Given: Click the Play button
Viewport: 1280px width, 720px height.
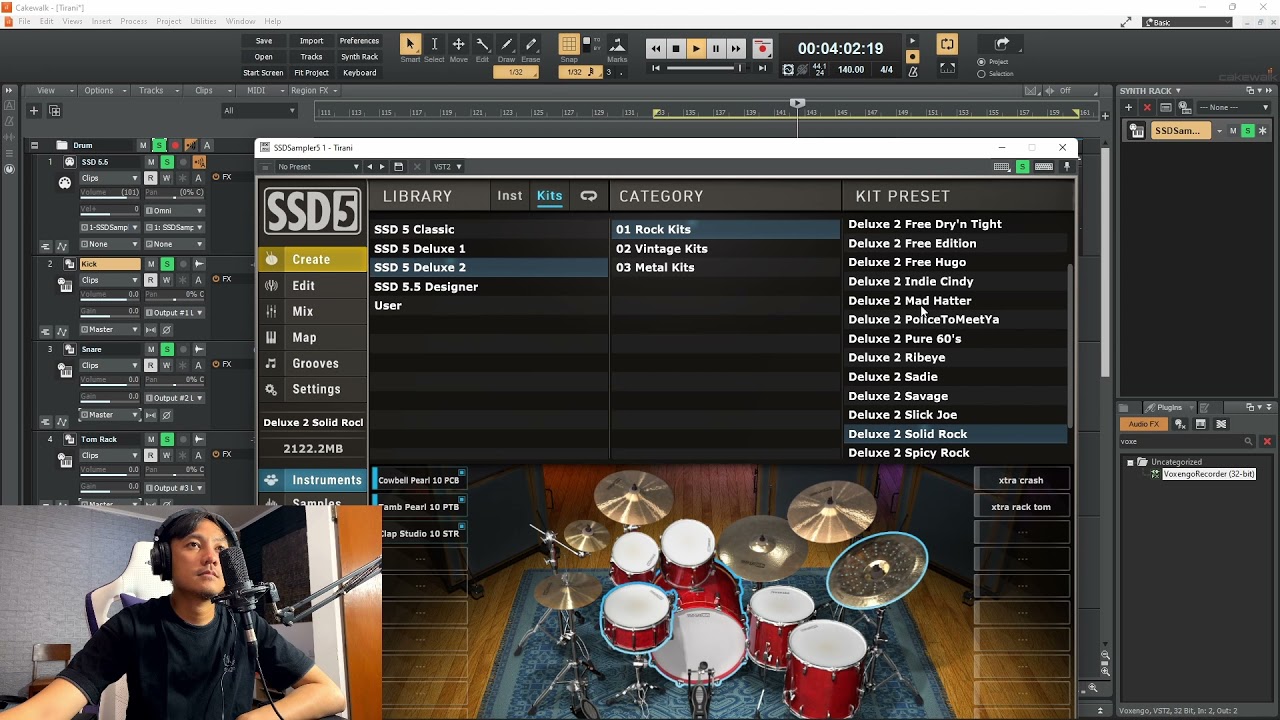Looking at the screenshot, I should [x=696, y=48].
